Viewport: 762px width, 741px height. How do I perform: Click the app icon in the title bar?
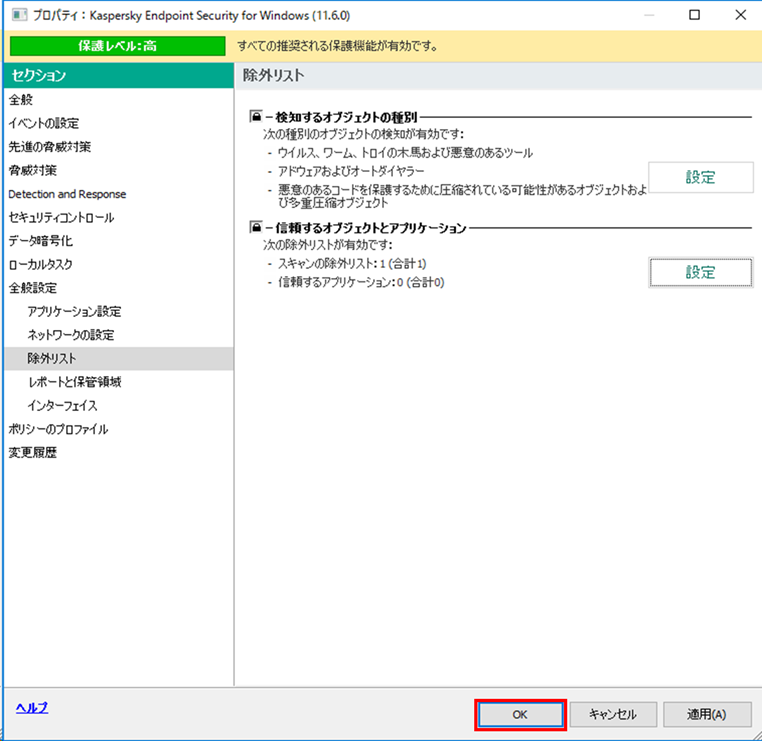coord(19,15)
